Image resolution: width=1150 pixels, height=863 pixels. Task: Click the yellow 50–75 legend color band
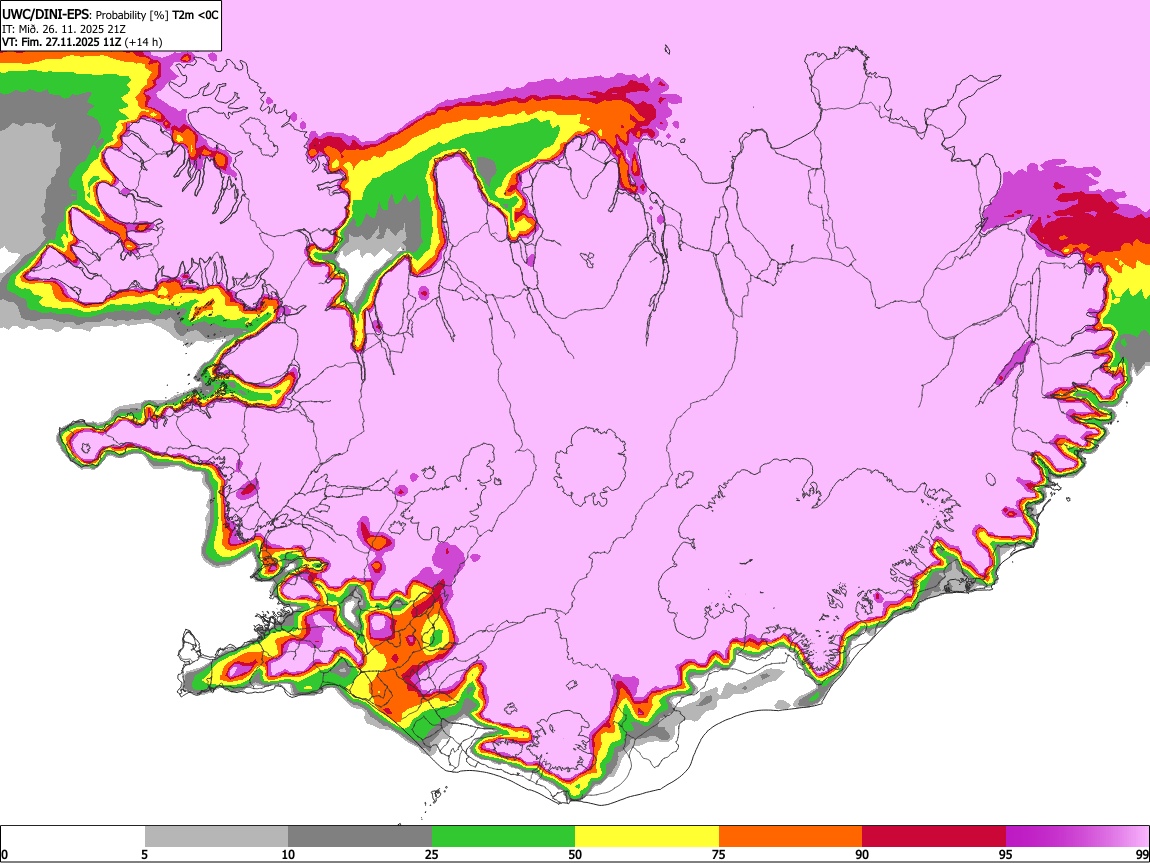[x=647, y=837]
